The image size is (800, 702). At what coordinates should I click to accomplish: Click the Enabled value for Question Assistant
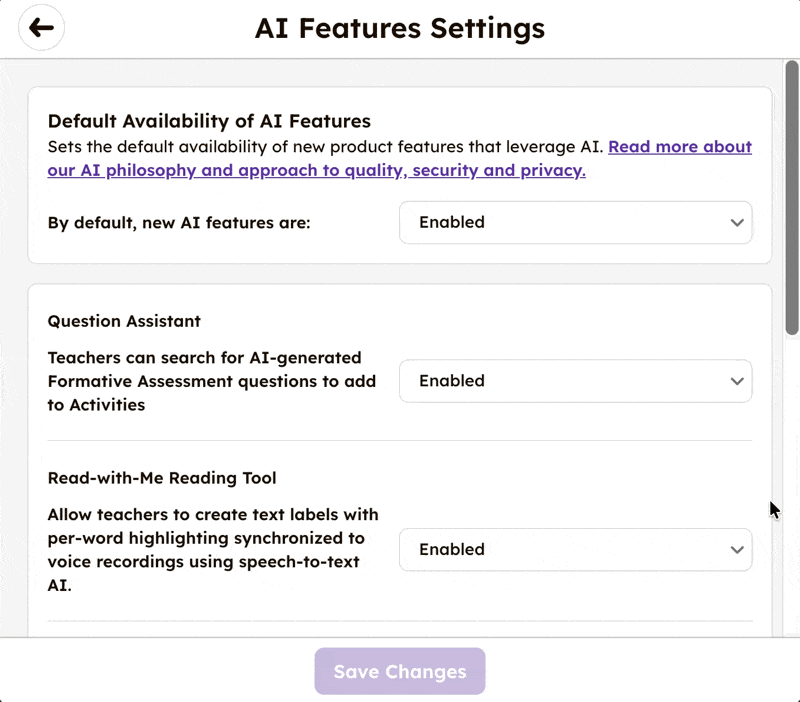point(451,381)
